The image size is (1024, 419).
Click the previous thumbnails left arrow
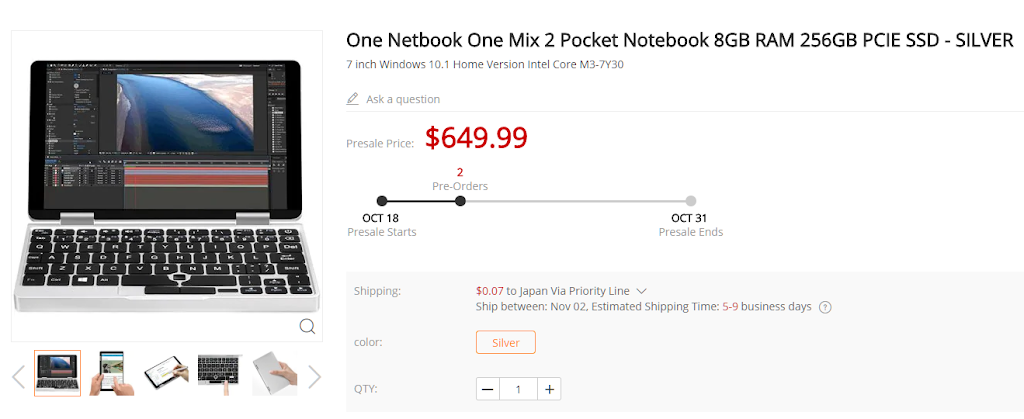(x=17, y=376)
